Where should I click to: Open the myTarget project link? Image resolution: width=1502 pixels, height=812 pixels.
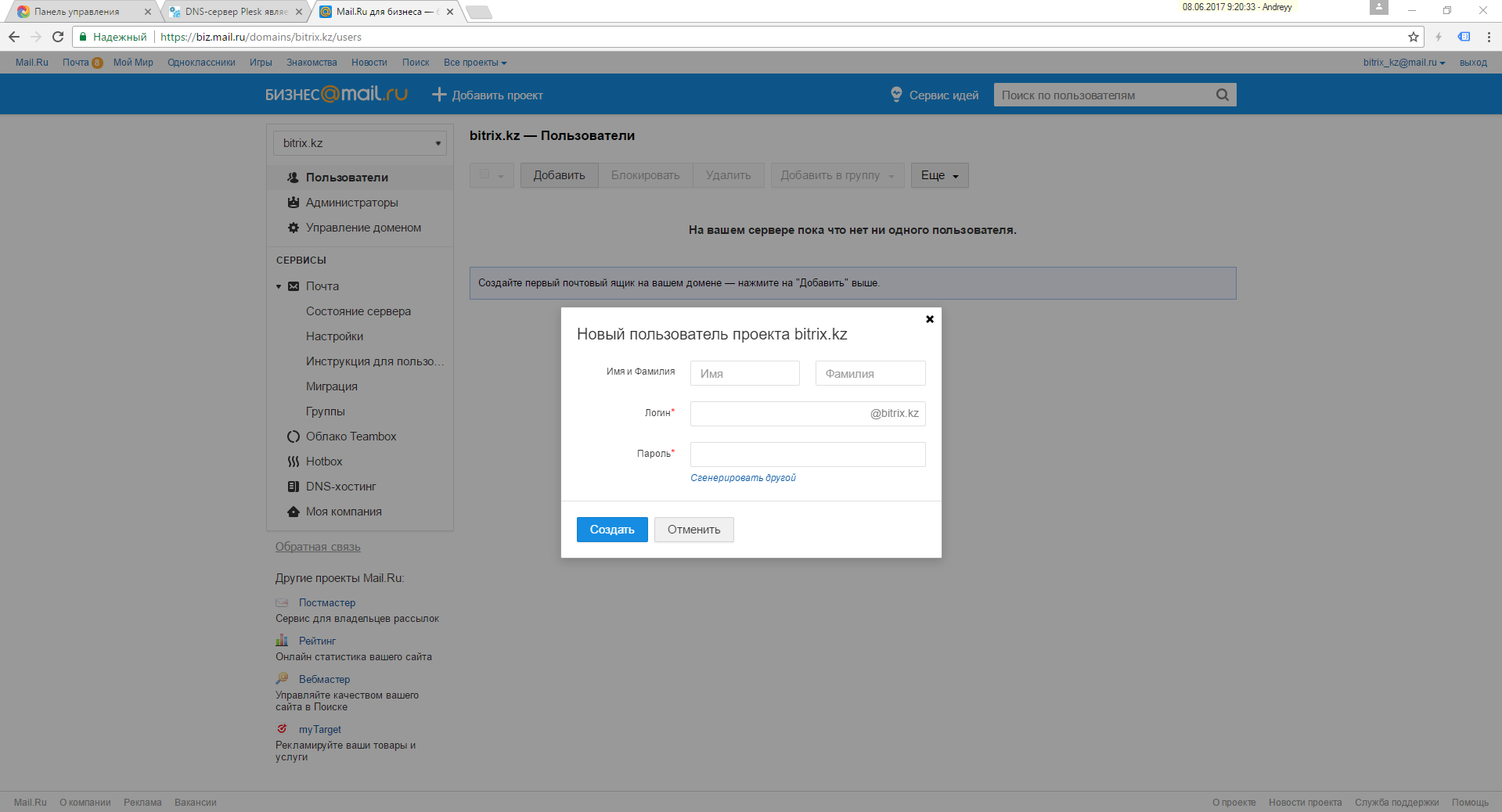[x=319, y=729]
